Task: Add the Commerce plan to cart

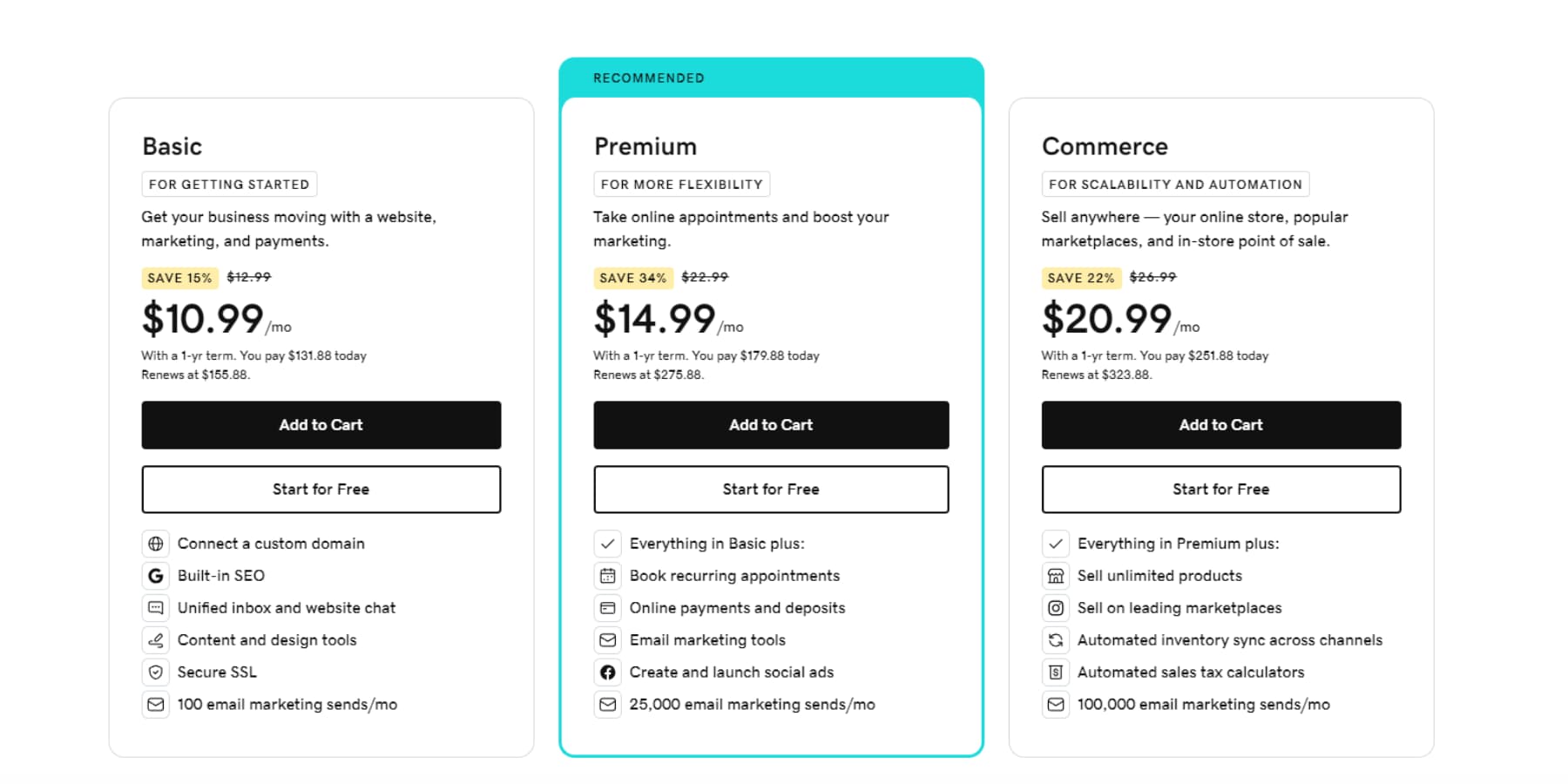Action: (x=1220, y=425)
